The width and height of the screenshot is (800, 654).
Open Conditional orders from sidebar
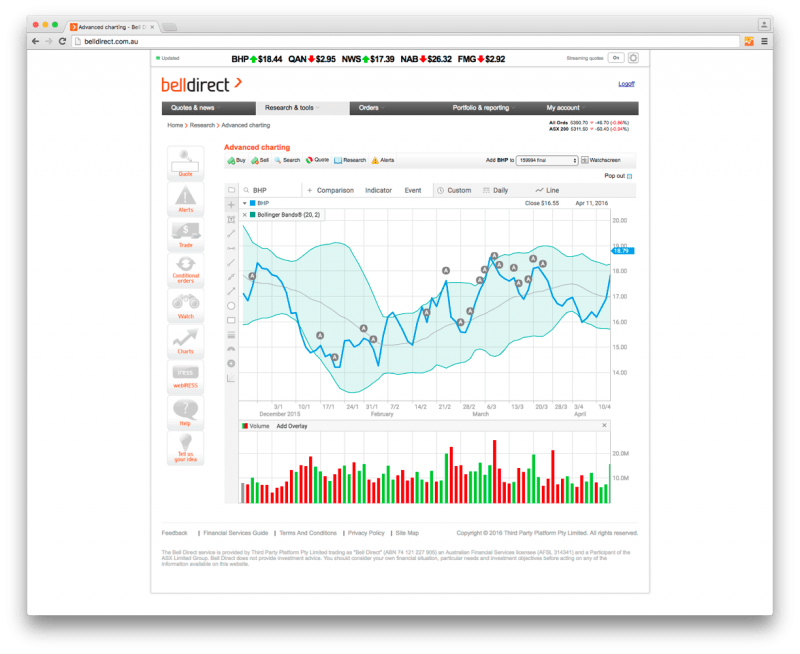point(185,270)
